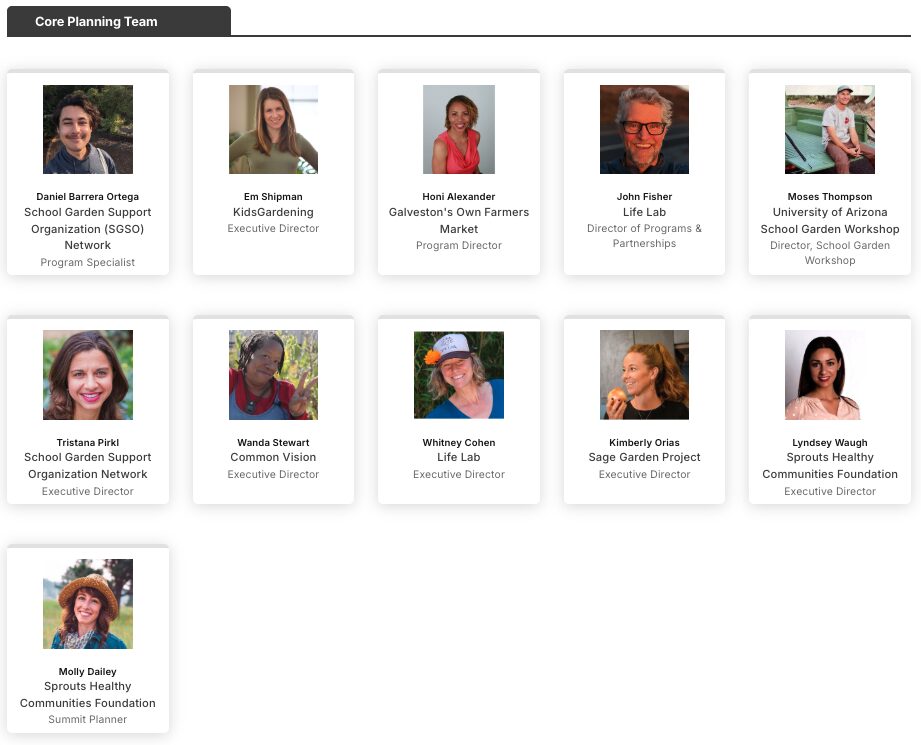Select the Core Planning Team tab

[x=96, y=21]
